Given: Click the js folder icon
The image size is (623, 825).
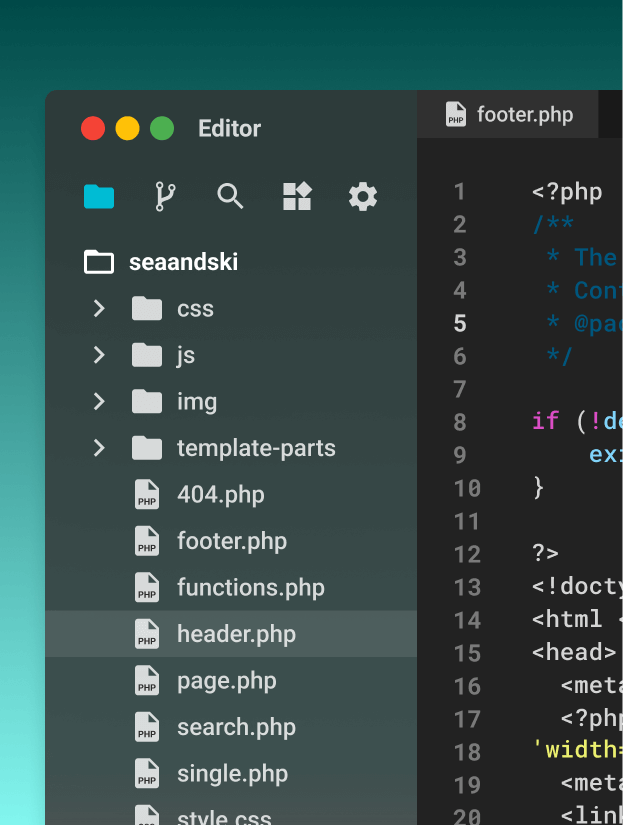Looking at the screenshot, I should (147, 355).
